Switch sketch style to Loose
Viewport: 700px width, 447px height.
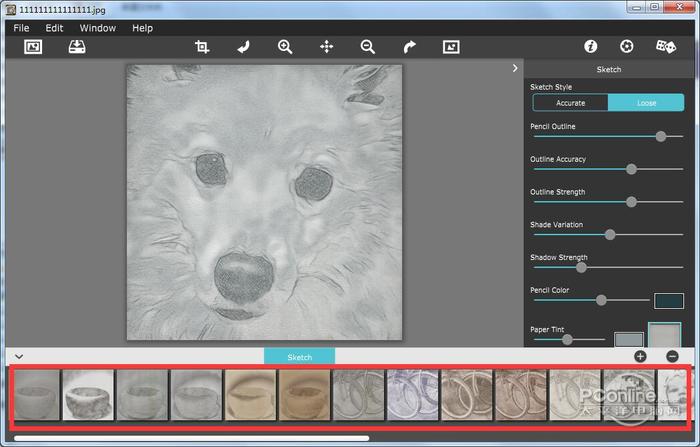(x=645, y=103)
